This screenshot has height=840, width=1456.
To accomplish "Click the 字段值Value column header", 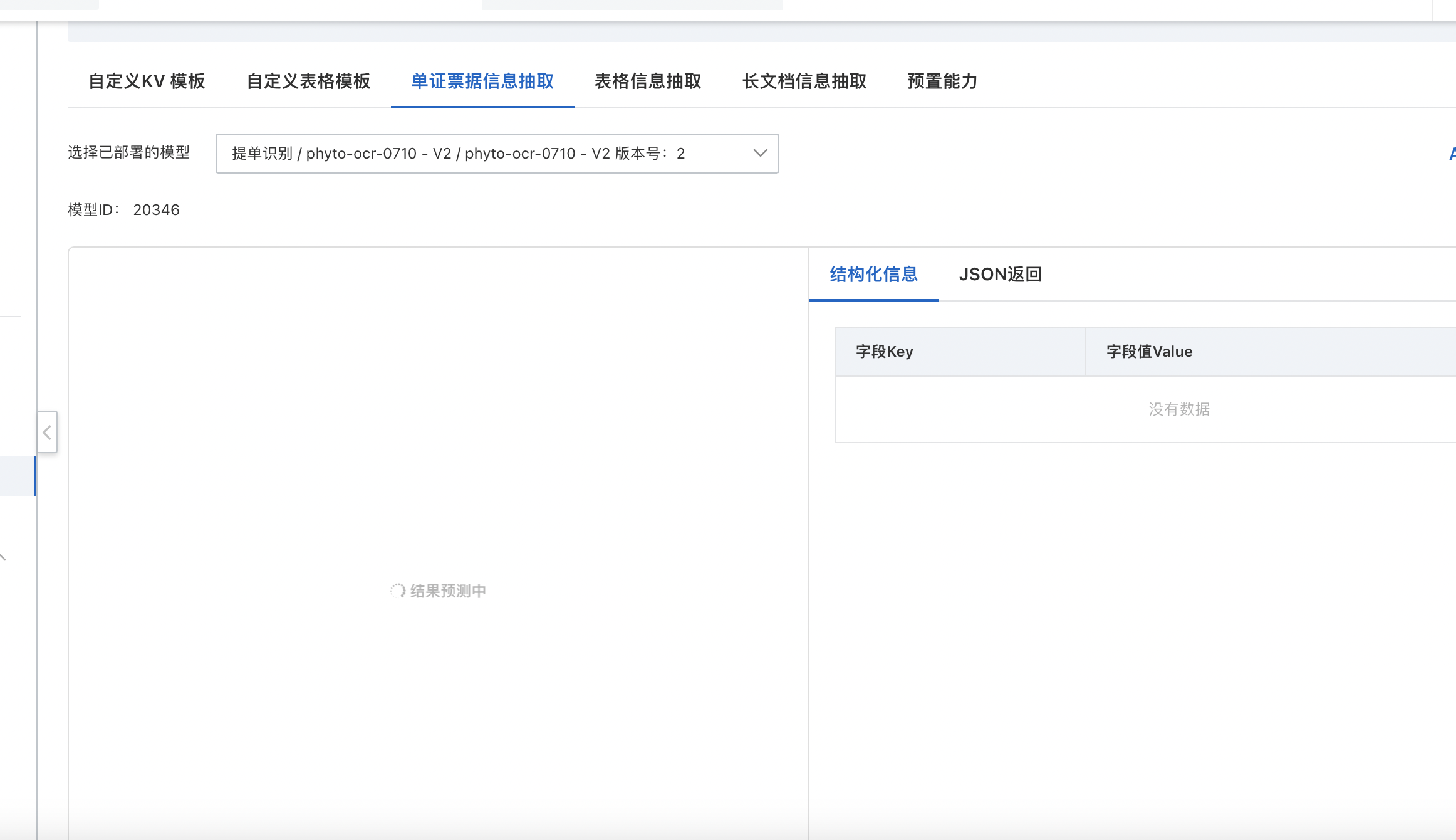I will point(1271,352).
